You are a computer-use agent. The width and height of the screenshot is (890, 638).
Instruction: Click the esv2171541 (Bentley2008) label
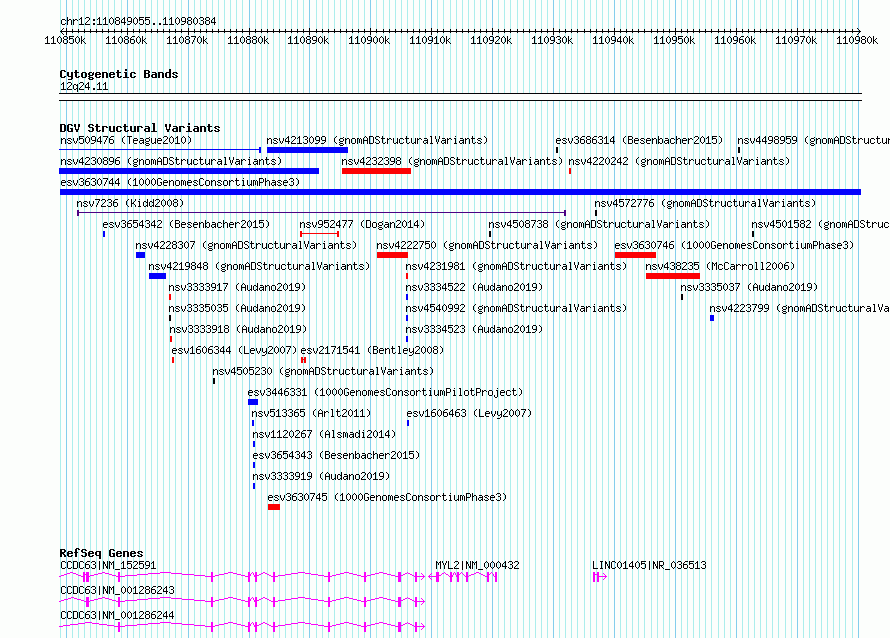pyautogui.click(x=372, y=350)
